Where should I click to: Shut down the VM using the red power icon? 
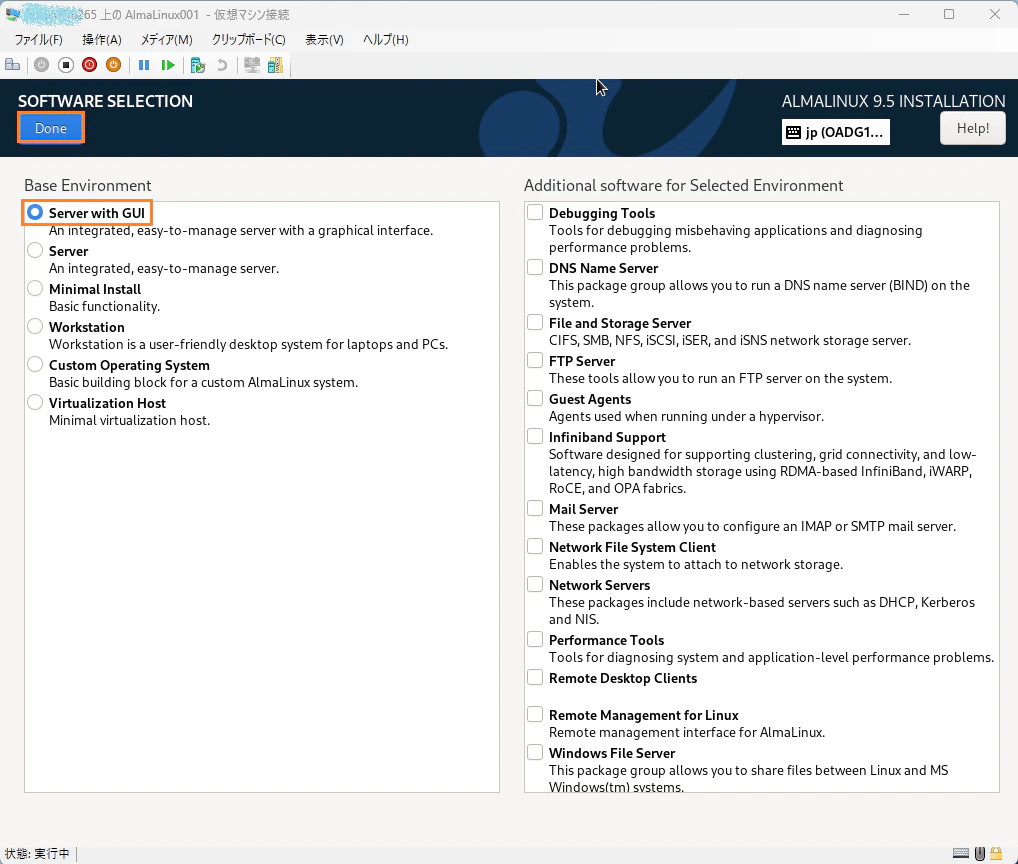(90, 65)
